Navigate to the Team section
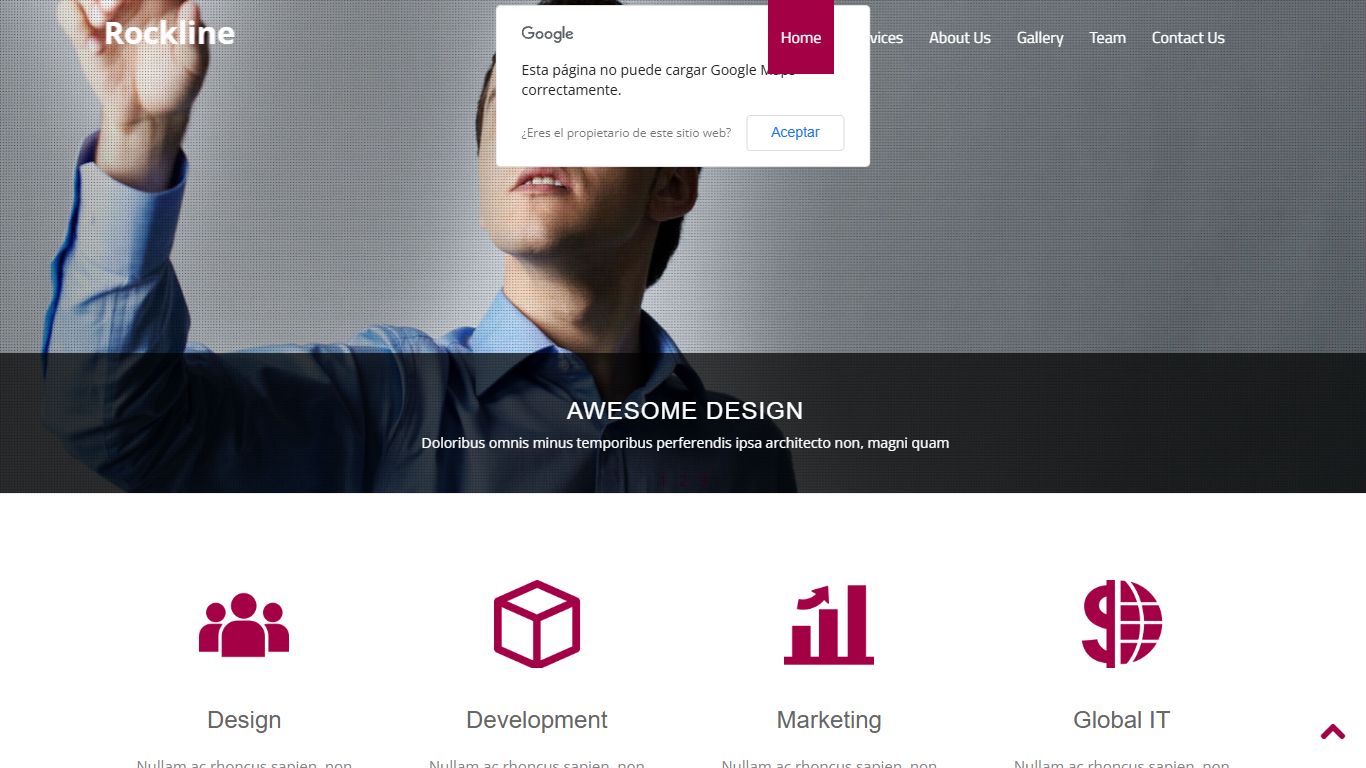This screenshot has width=1366, height=768. click(1107, 38)
